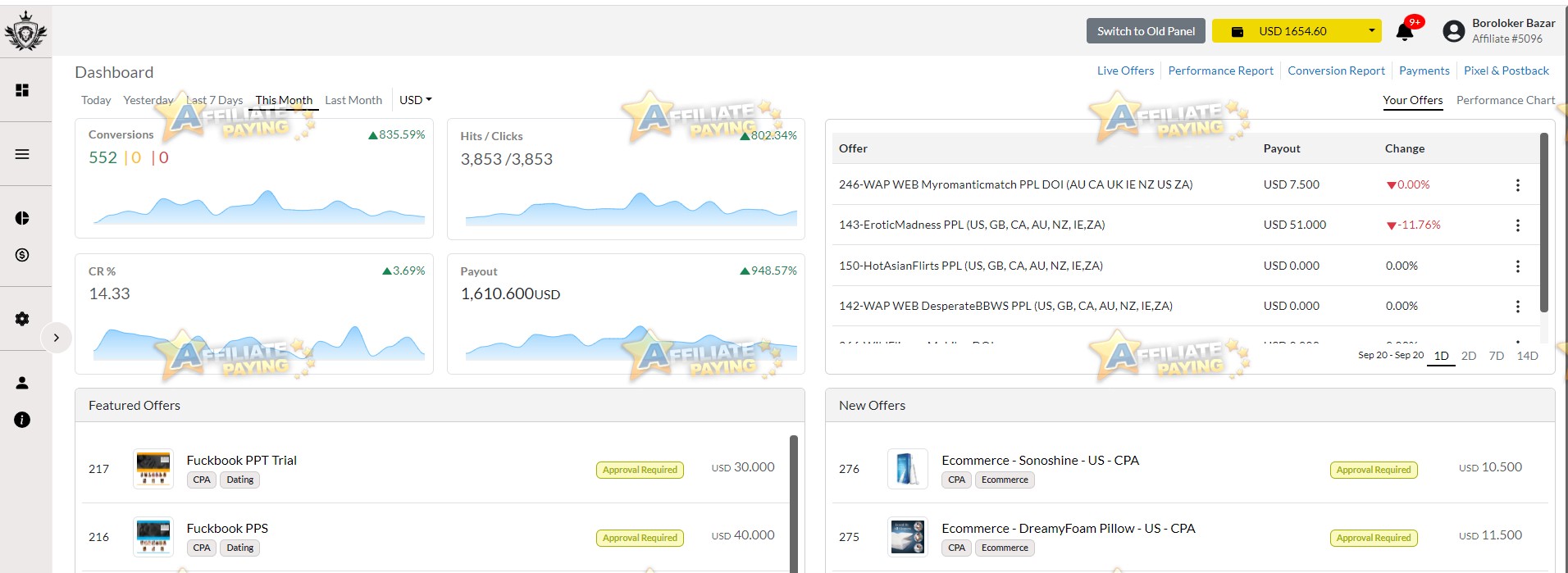Expand sidebar with the chevron arrow
Viewport: 1568px width, 573px height.
coord(56,338)
